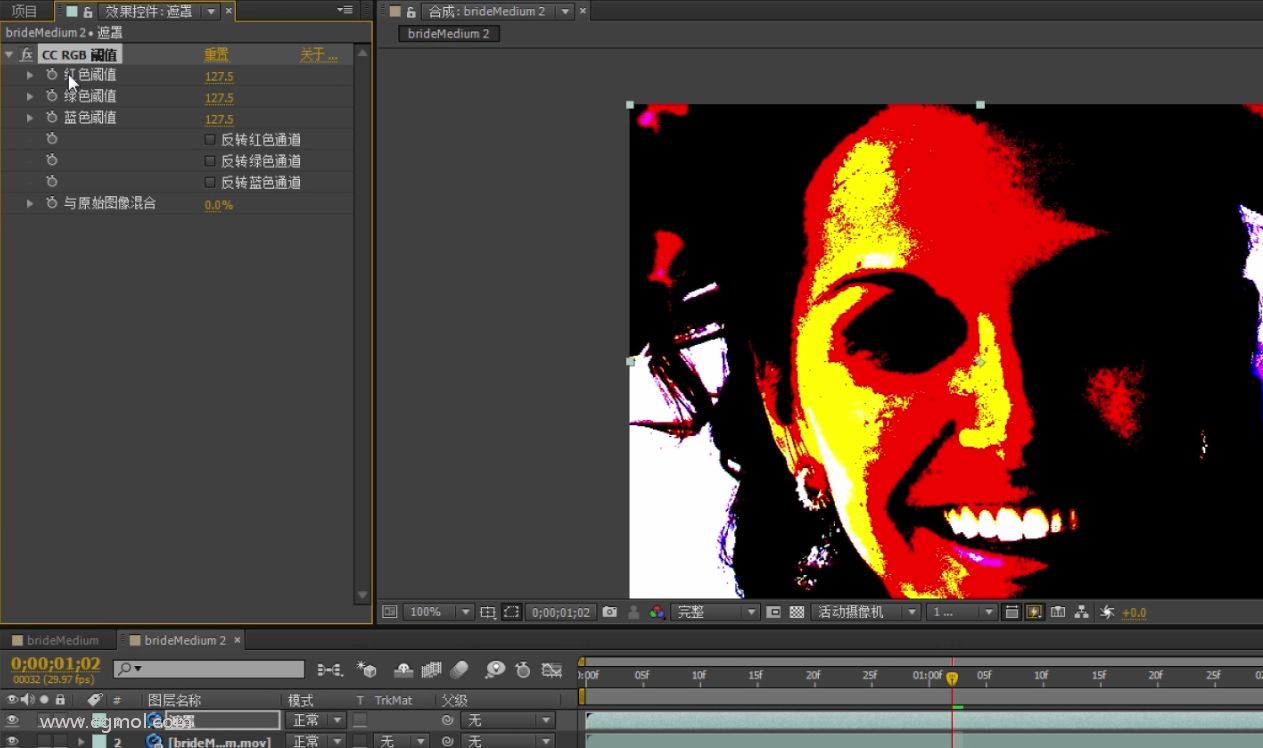Check the 反转绿色通道 option
Image resolution: width=1263 pixels, height=748 pixels.
(210, 161)
